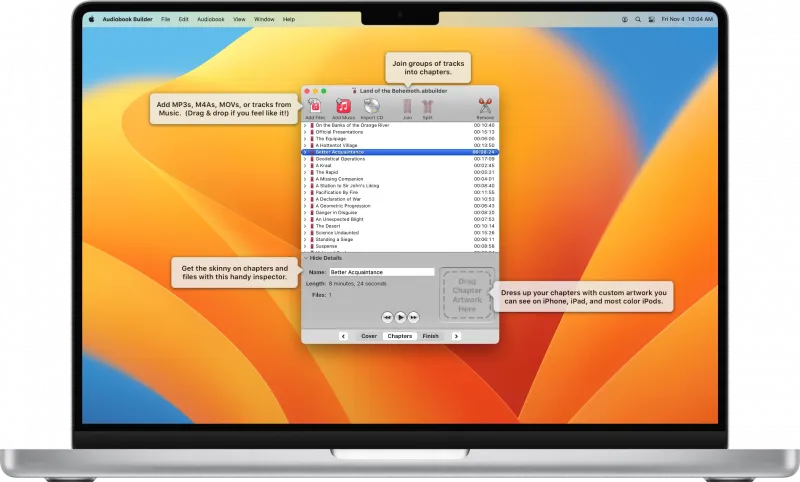Expand Danger in Disguise chapter
Viewport: 800px width, 482px height.
tap(305, 212)
